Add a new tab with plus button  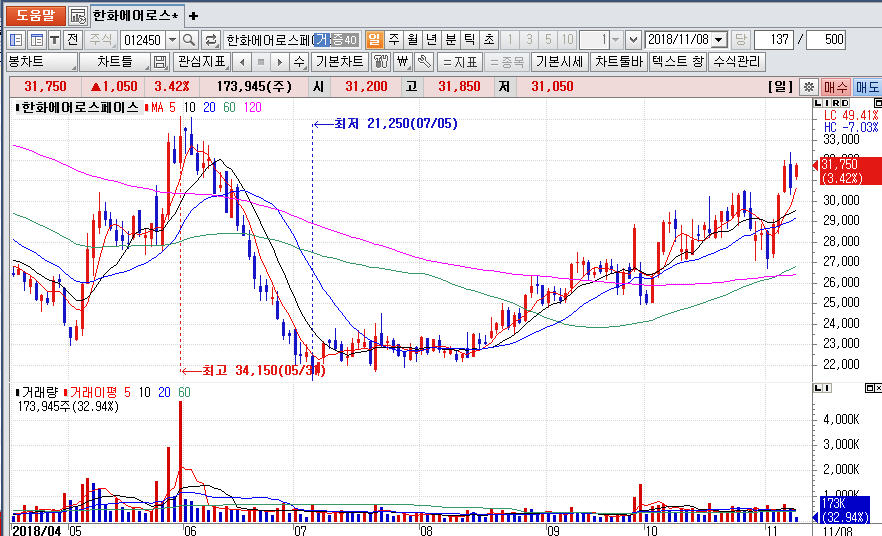(x=194, y=16)
